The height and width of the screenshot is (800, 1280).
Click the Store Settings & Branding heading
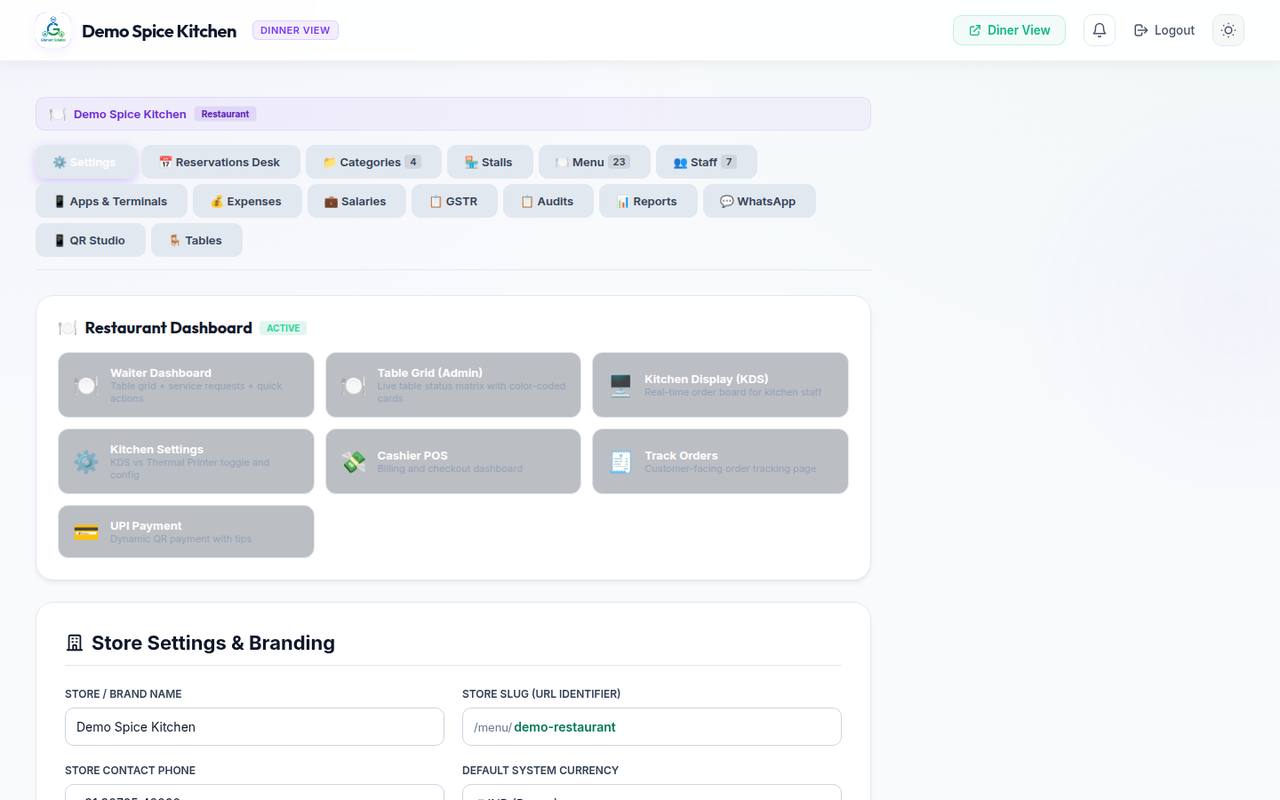pos(213,643)
